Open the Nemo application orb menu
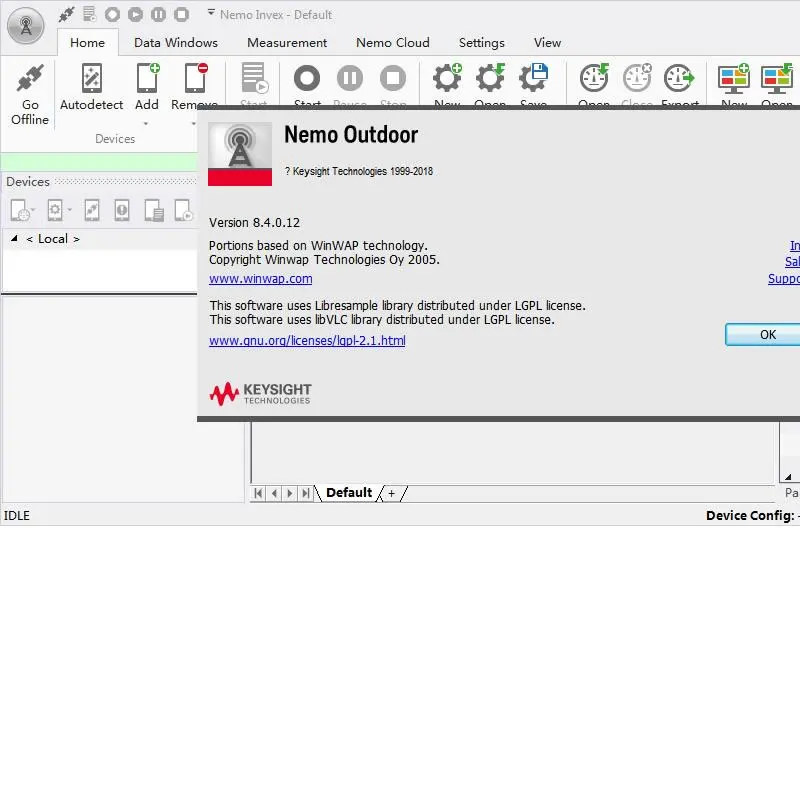The image size is (800, 800). [x=26, y=26]
